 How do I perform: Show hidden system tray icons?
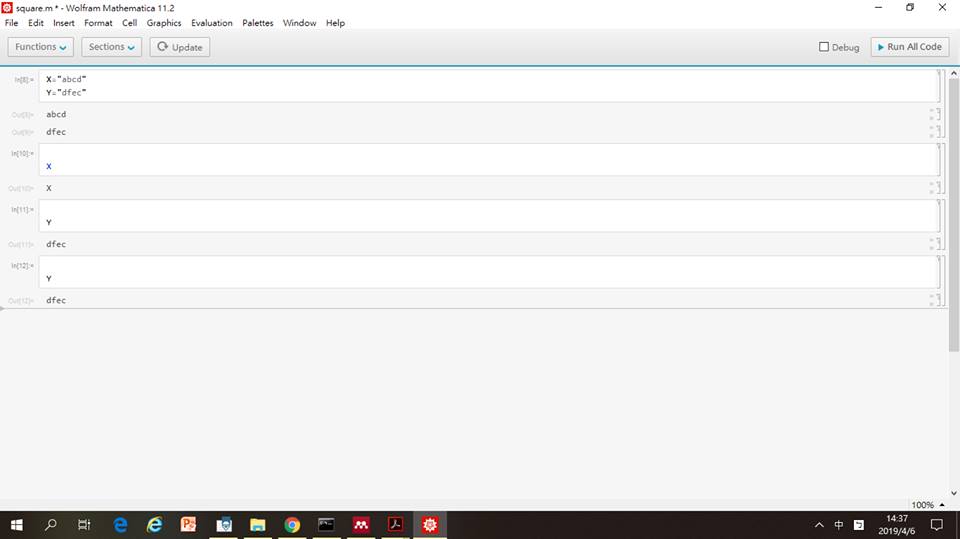(819, 525)
